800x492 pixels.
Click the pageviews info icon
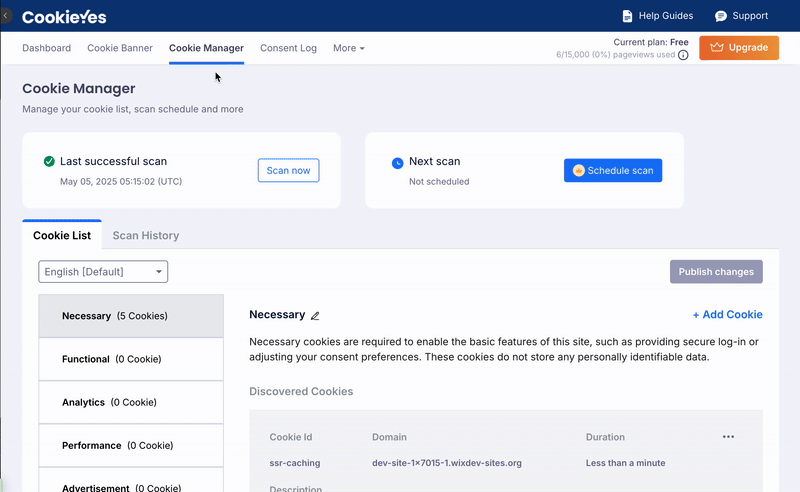click(683, 56)
